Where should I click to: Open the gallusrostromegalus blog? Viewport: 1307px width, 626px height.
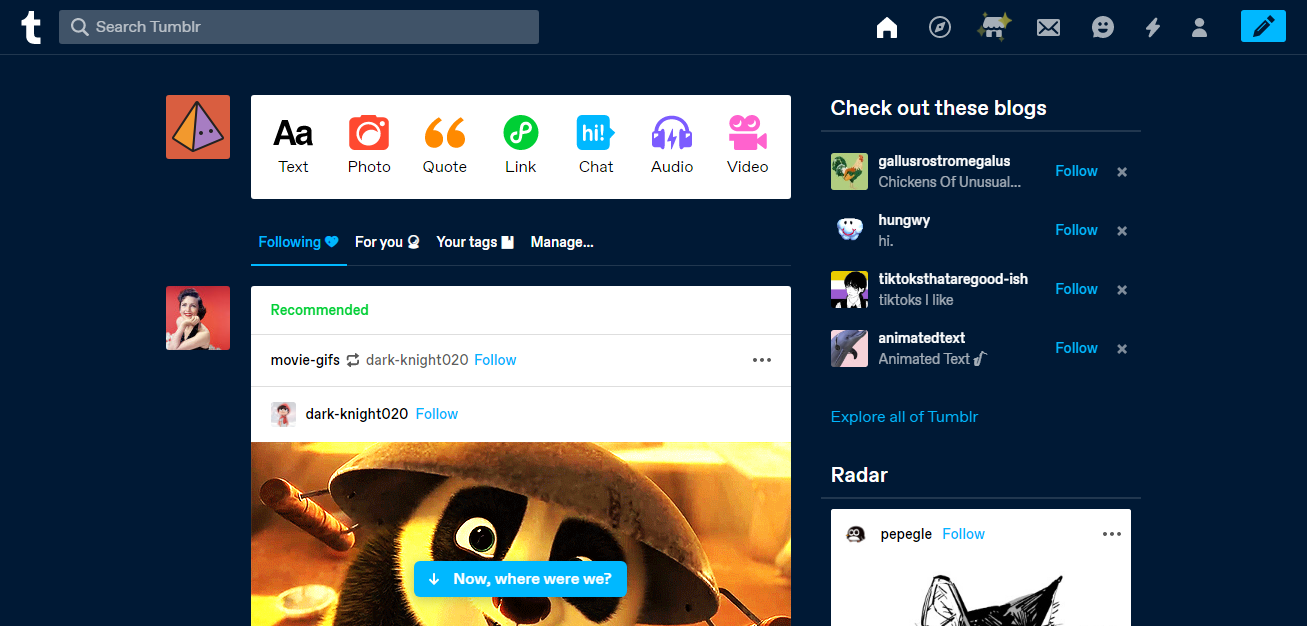pos(944,161)
